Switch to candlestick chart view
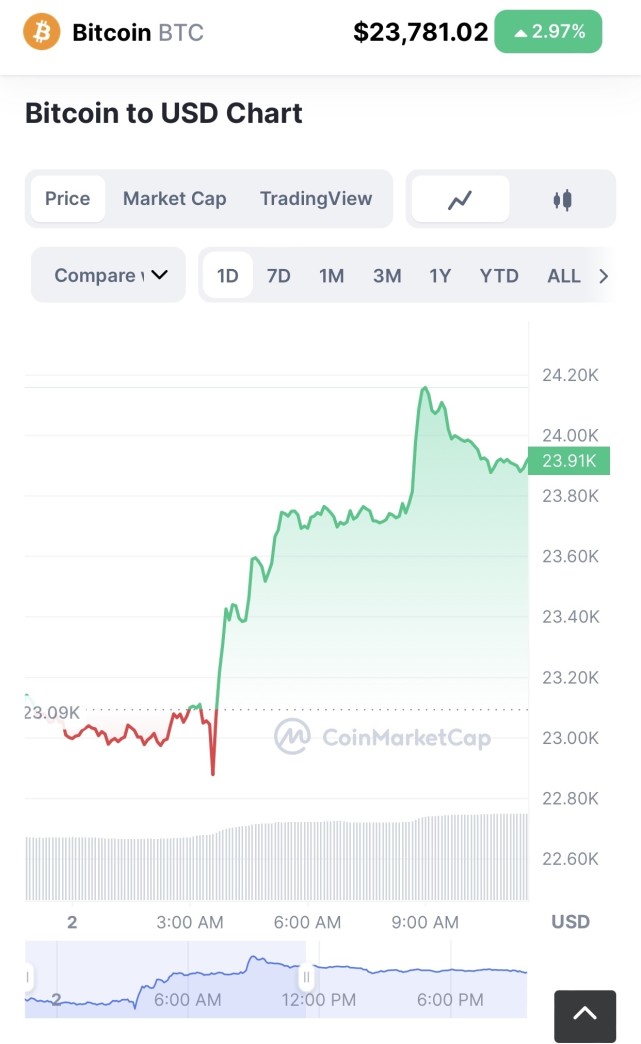The height and width of the screenshot is (1044, 641). [x=563, y=199]
